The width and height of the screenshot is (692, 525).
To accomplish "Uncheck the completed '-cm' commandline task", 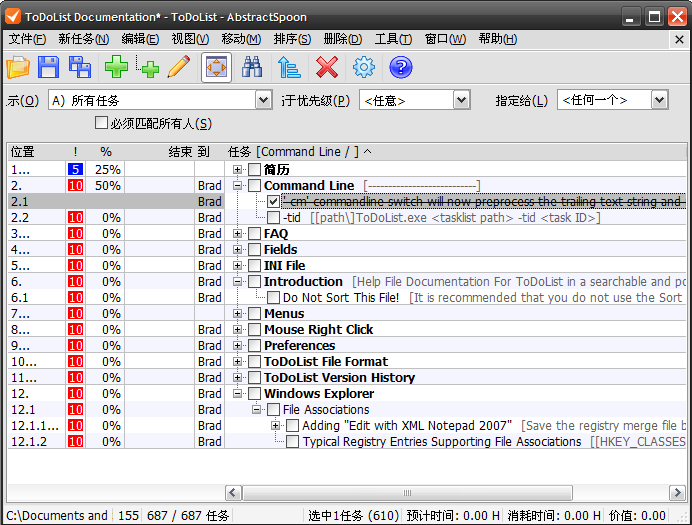I will tap(274, 202).
